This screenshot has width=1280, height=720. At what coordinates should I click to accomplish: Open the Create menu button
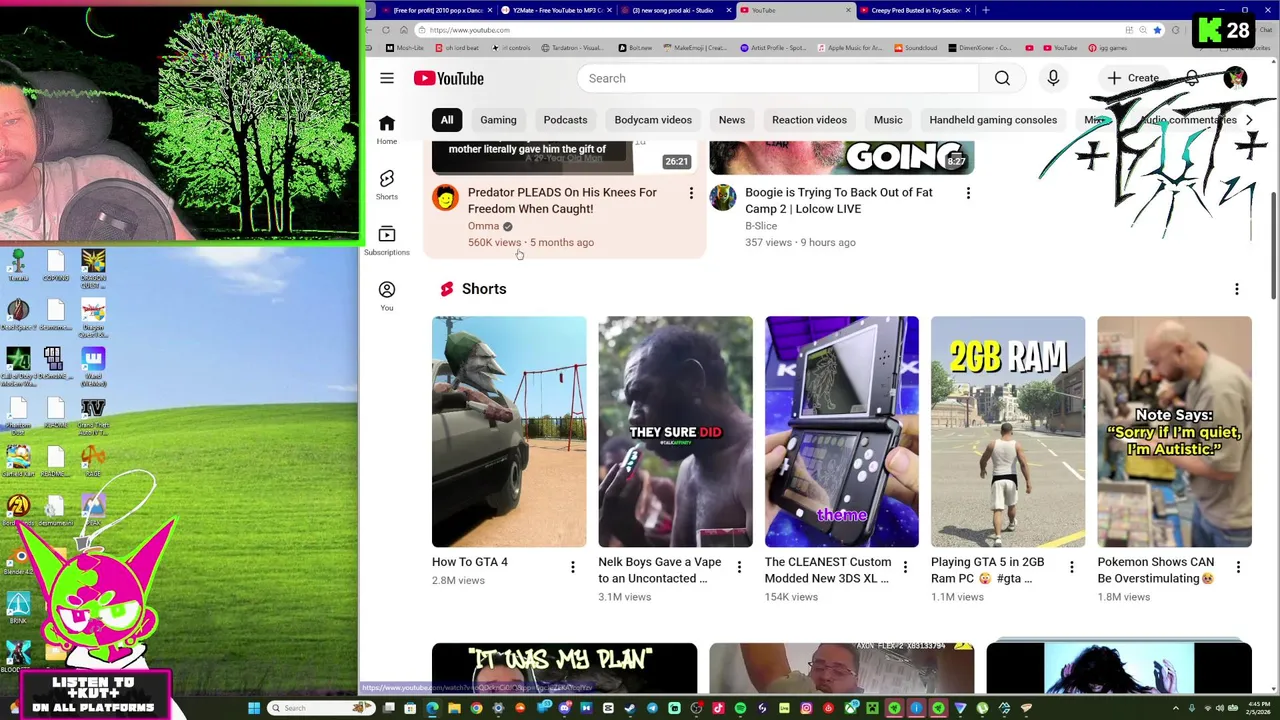pos(1133,78)
